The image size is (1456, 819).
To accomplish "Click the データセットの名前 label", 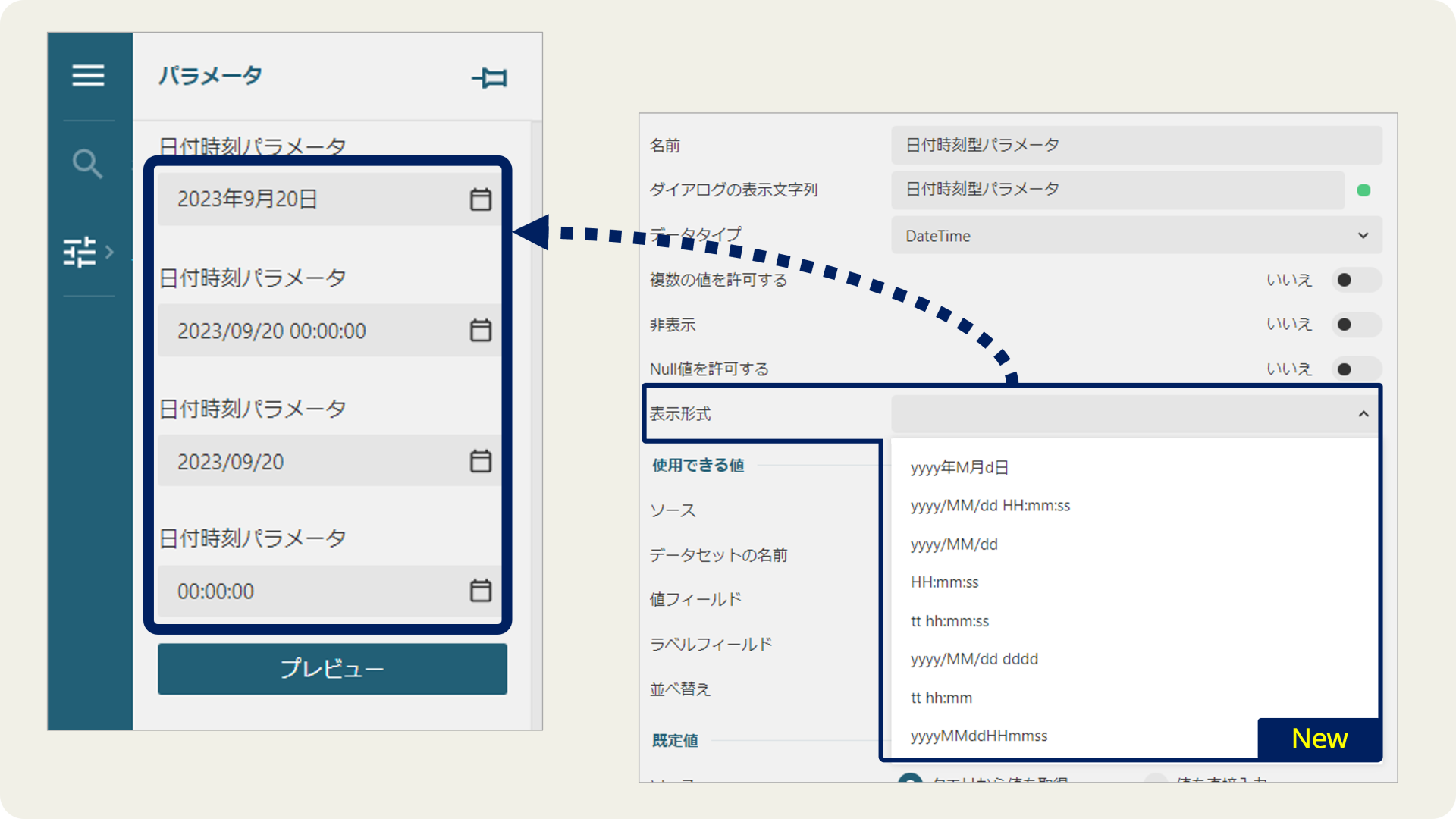I will (718, 555).
